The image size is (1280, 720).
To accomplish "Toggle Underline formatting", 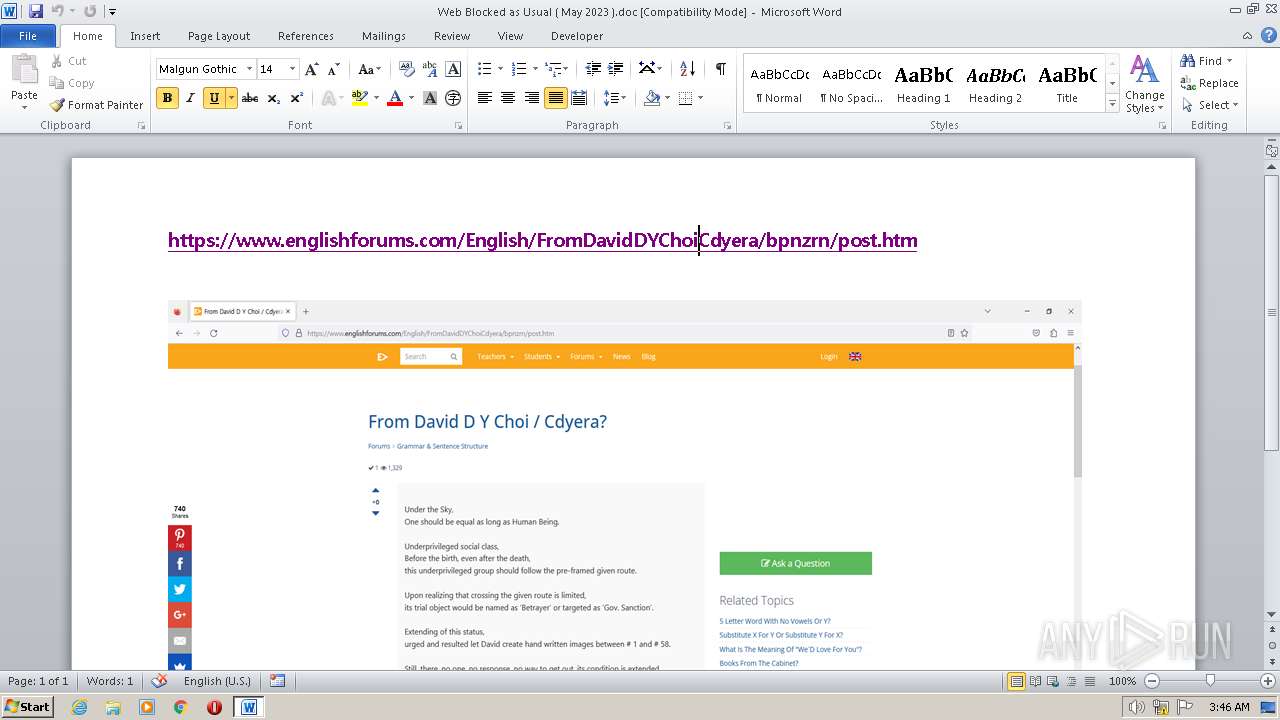I will [214, 98].
